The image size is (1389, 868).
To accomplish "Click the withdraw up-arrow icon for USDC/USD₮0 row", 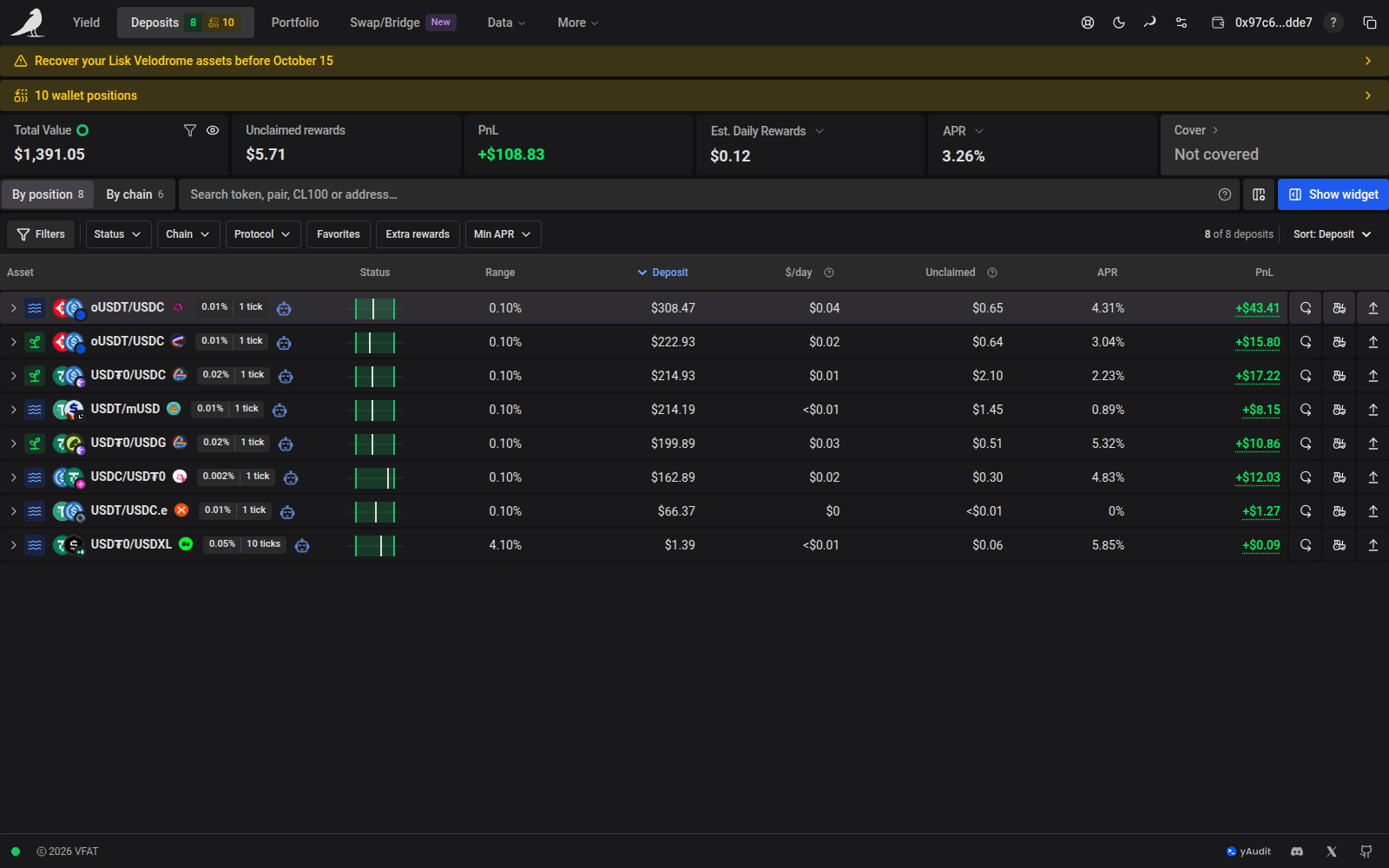I will [x=1373, y=477].
